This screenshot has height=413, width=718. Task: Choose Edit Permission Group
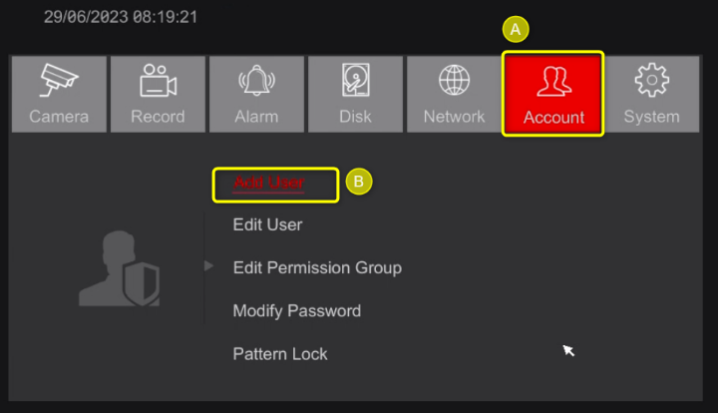317,268
